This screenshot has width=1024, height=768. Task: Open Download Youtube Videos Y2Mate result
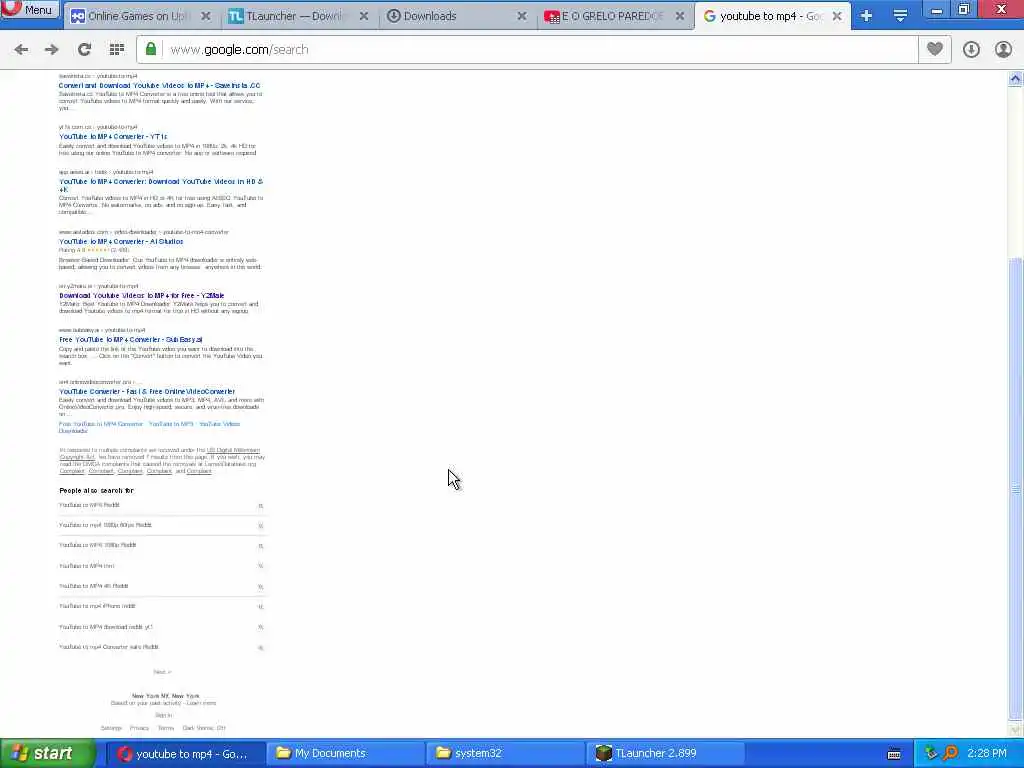(142, 296)
